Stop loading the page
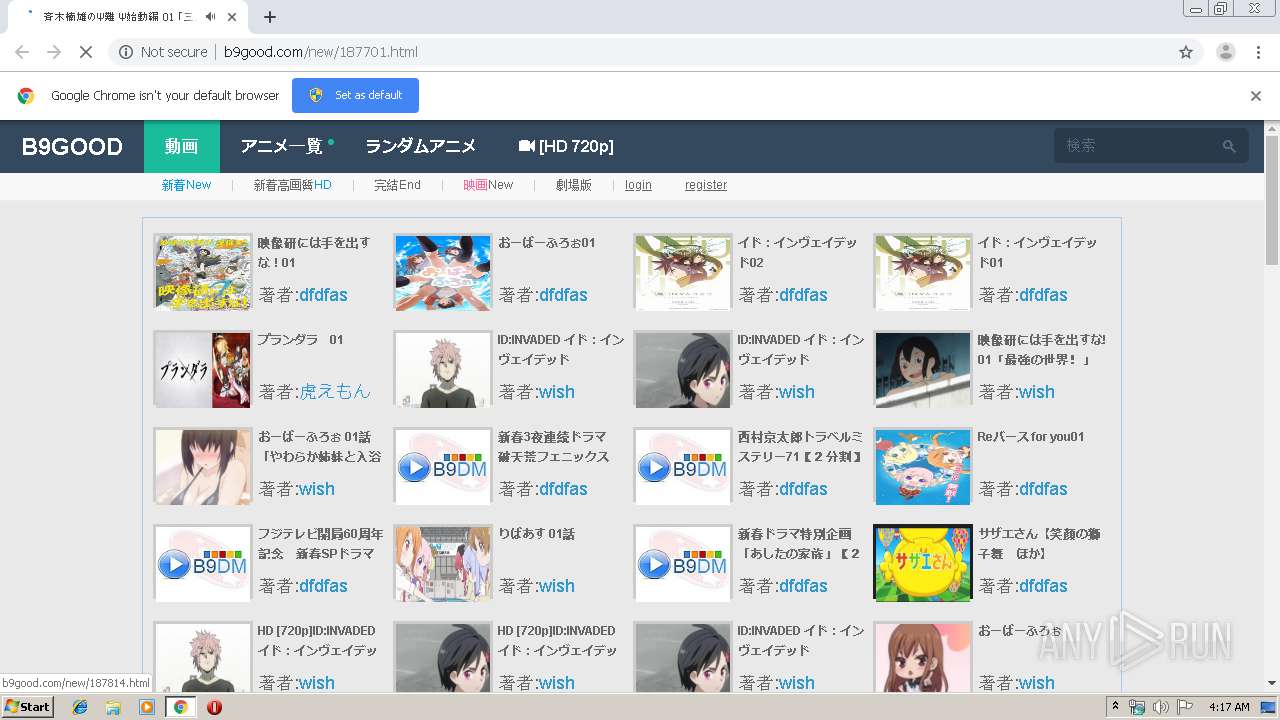1280x720 pixels. click(x=86, y=52)
